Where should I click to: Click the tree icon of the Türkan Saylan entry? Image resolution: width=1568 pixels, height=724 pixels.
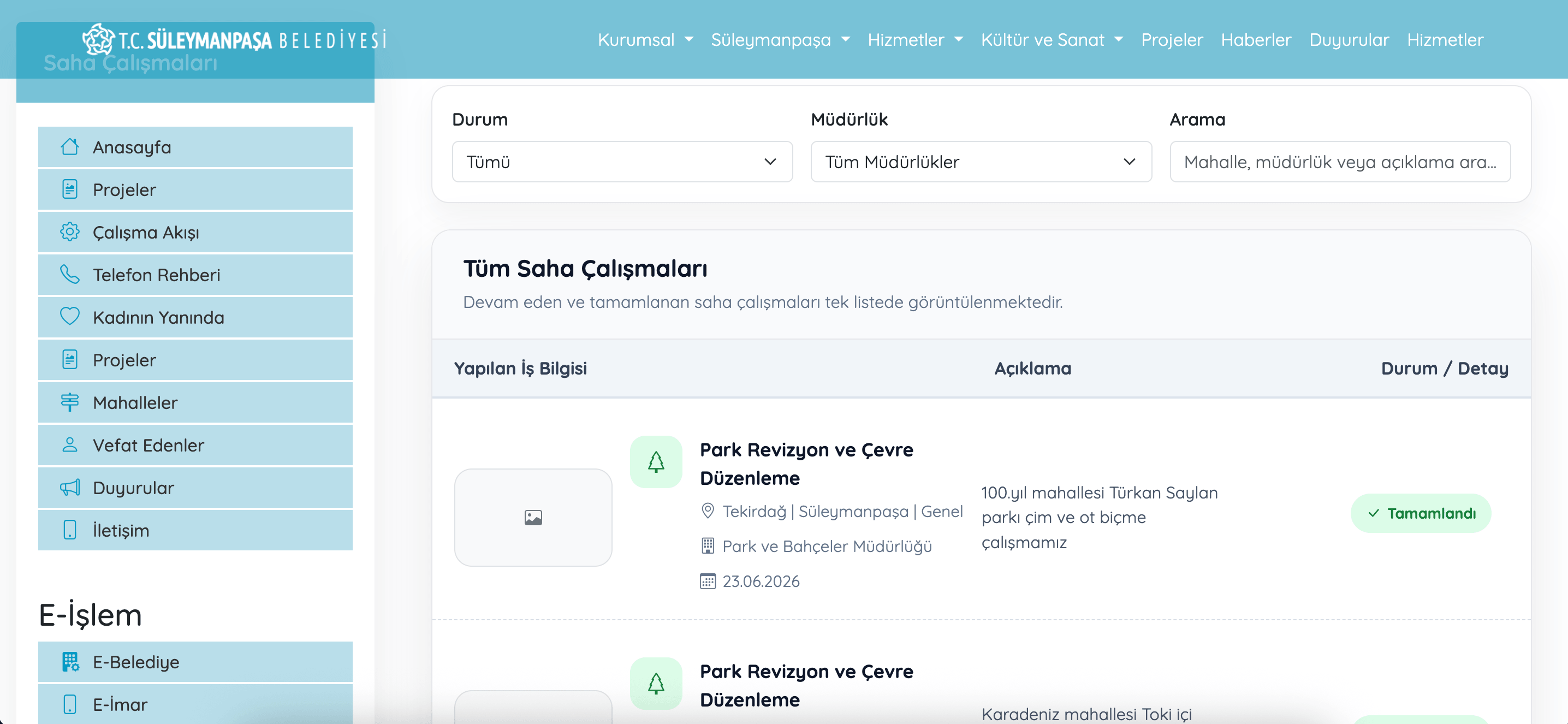pos(656,462)
